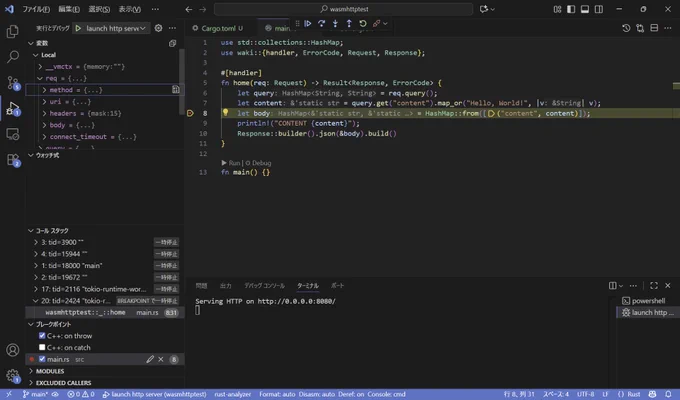680x400 pixels.
Task: Open launch.json with the gear icon
Action: (x=158, y=28)
